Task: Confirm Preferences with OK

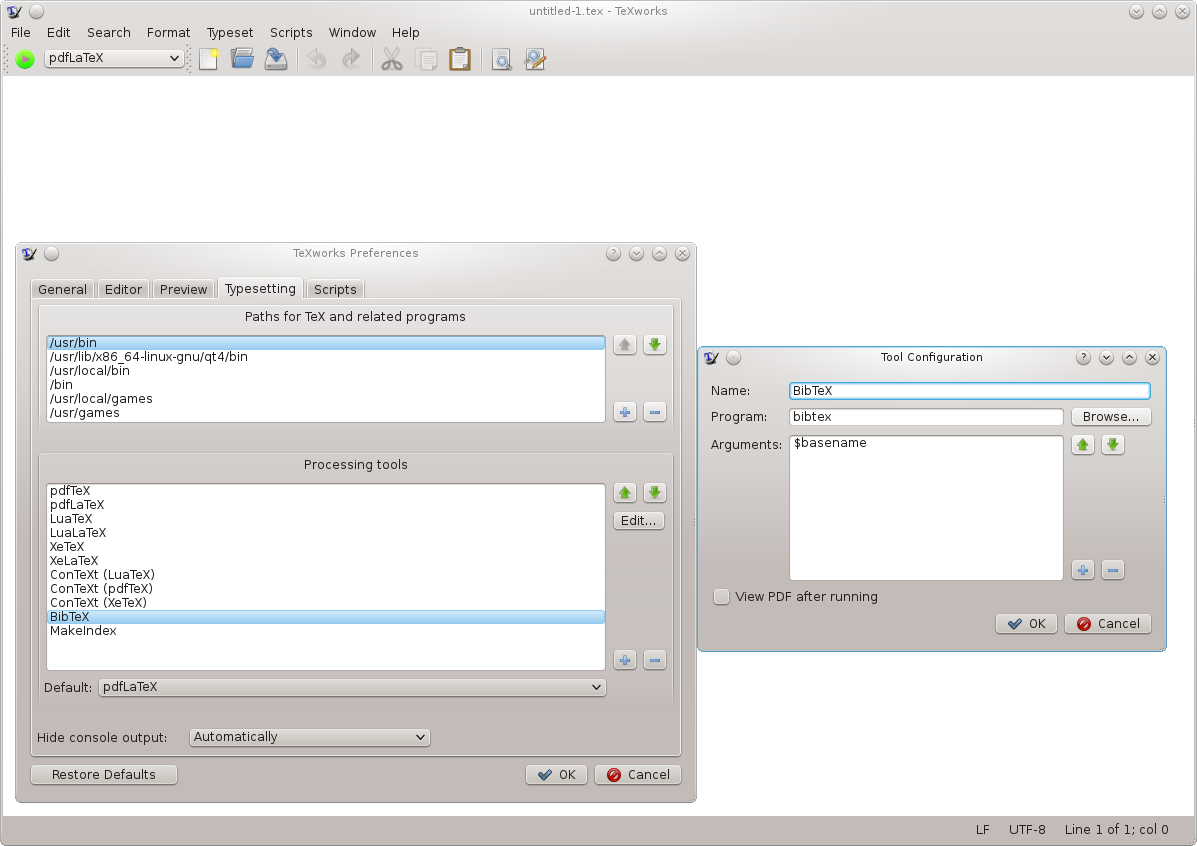Action: 557,775
